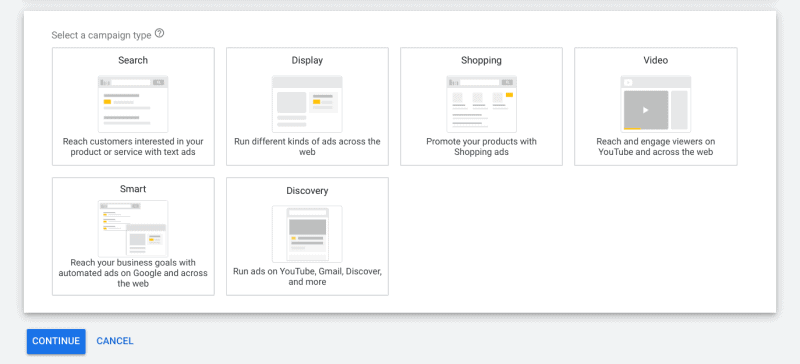Select the Discovery campaign illustration
Viewport: 800px width, 364px height.
pyautogui.click(x=307, y=234)
